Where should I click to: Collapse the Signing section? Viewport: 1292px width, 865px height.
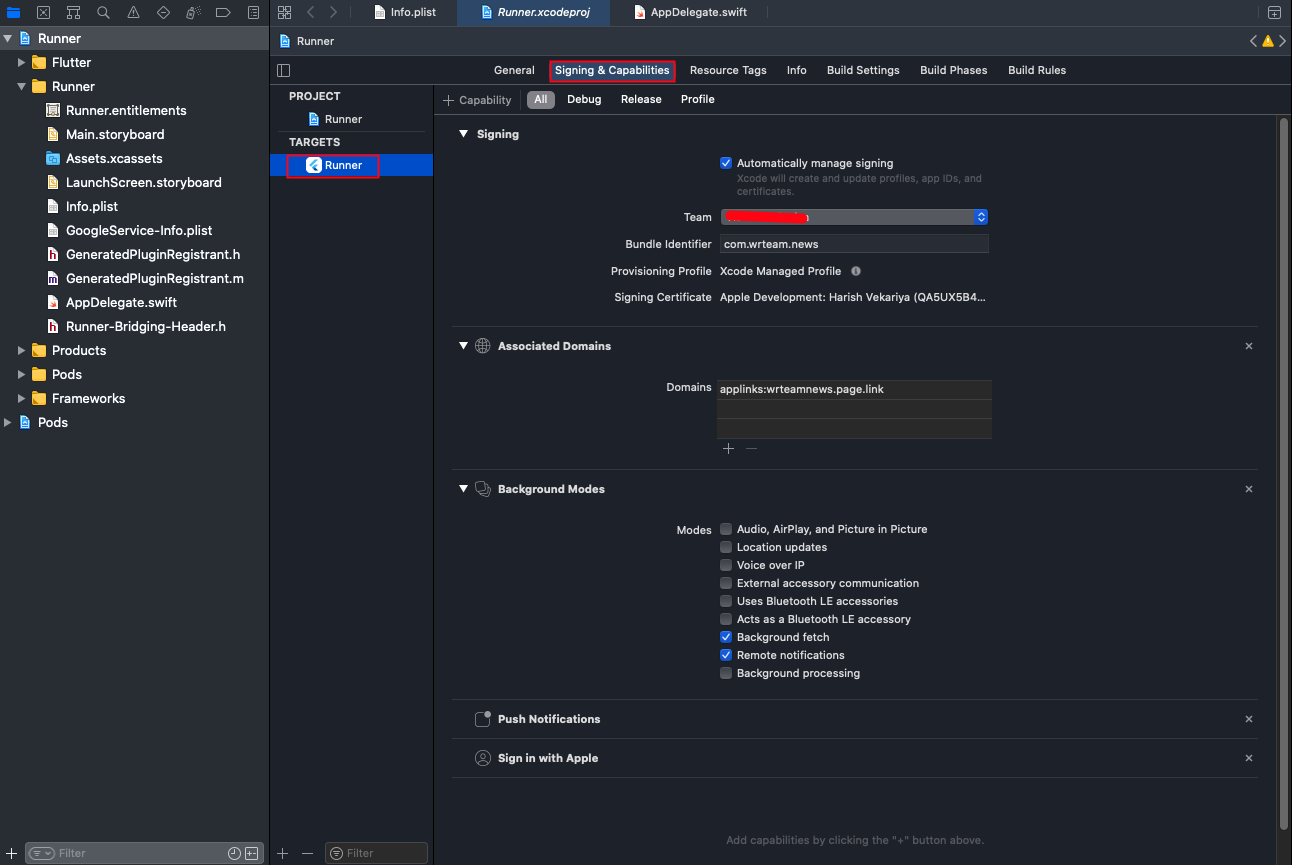[x=463, y=134]
